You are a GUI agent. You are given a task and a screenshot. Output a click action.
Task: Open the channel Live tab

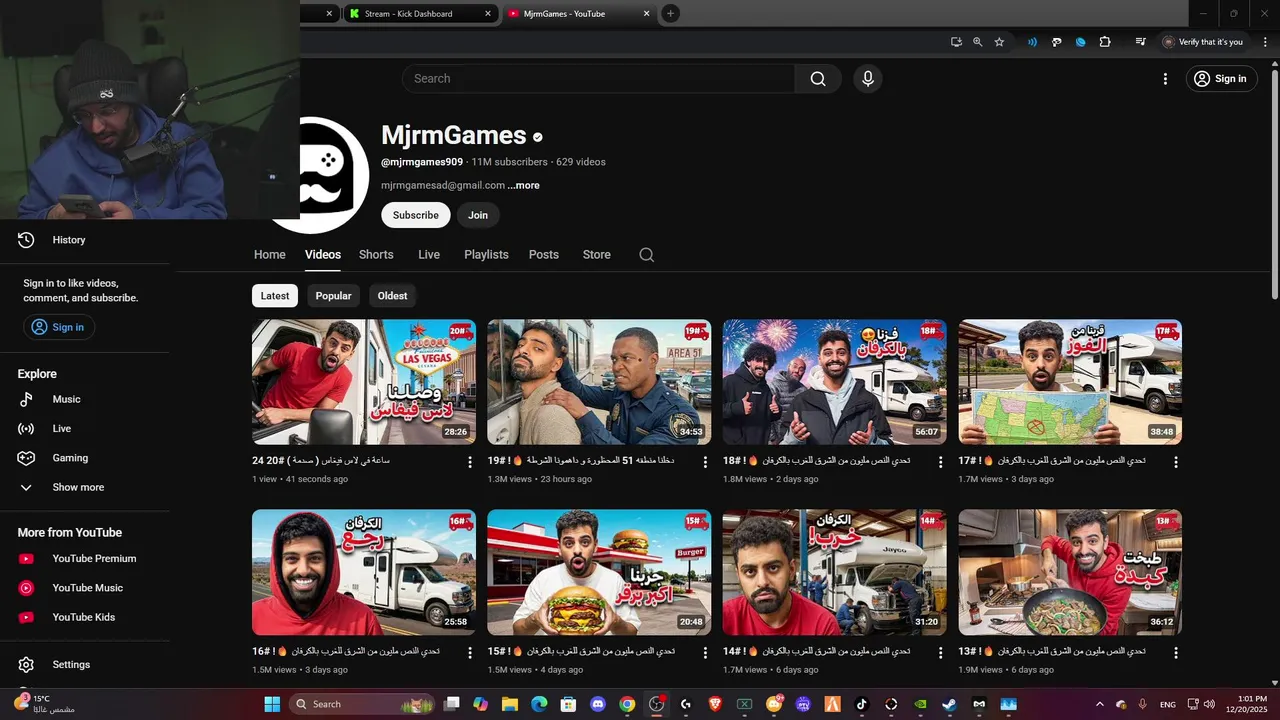click(x=429, y=255)
